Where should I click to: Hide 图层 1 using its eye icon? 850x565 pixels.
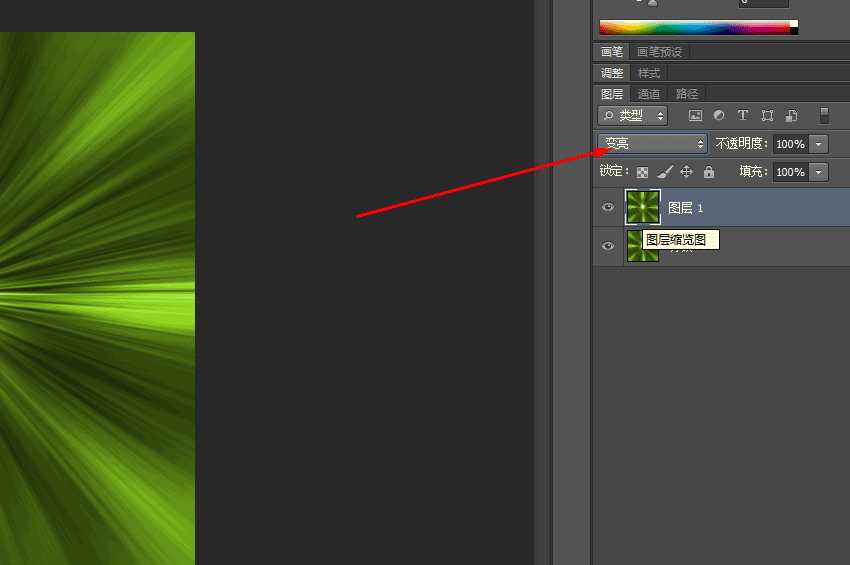point(608,208)
